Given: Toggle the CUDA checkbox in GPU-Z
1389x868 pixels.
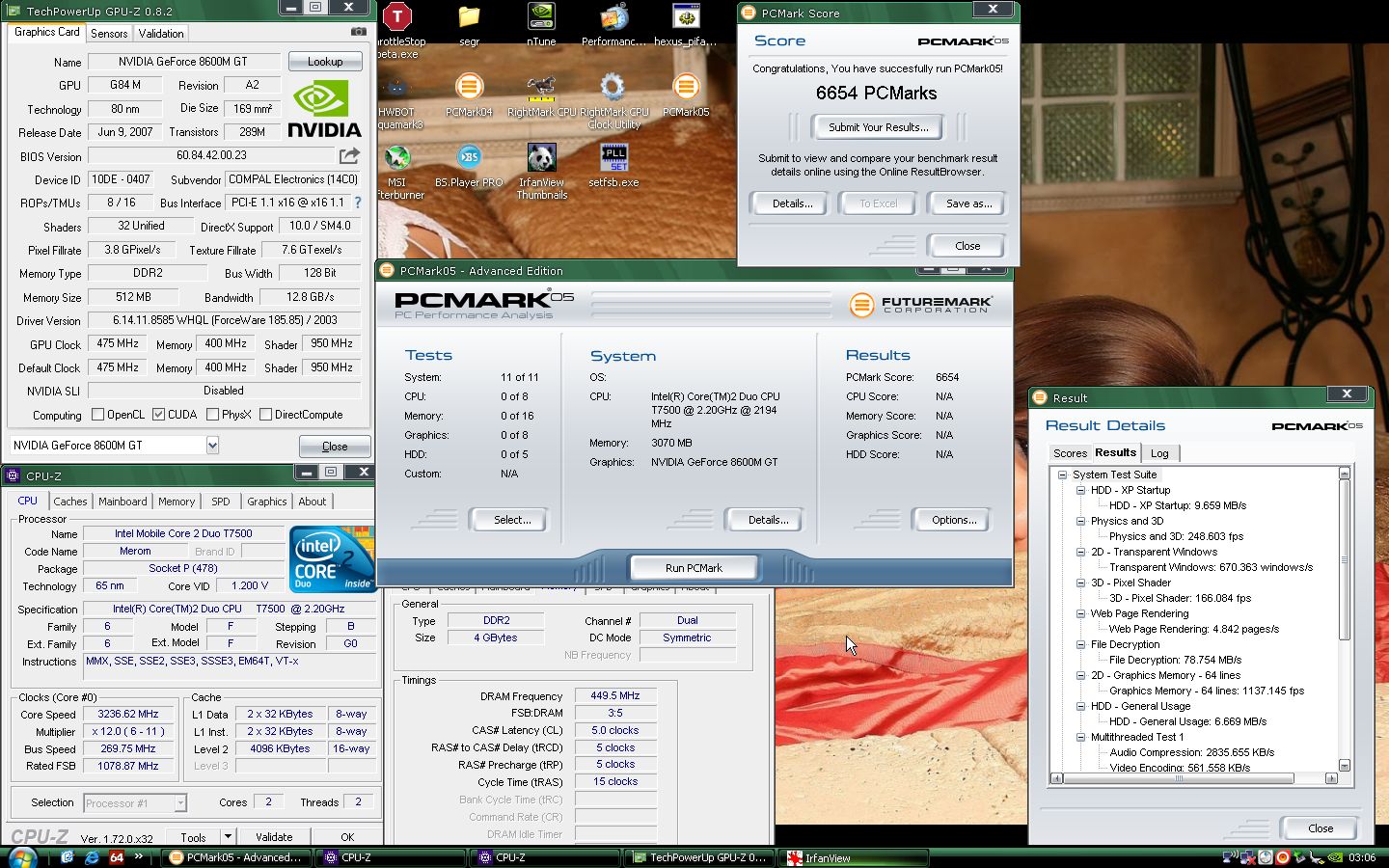Looking at the screenshot, I should 158,415.
